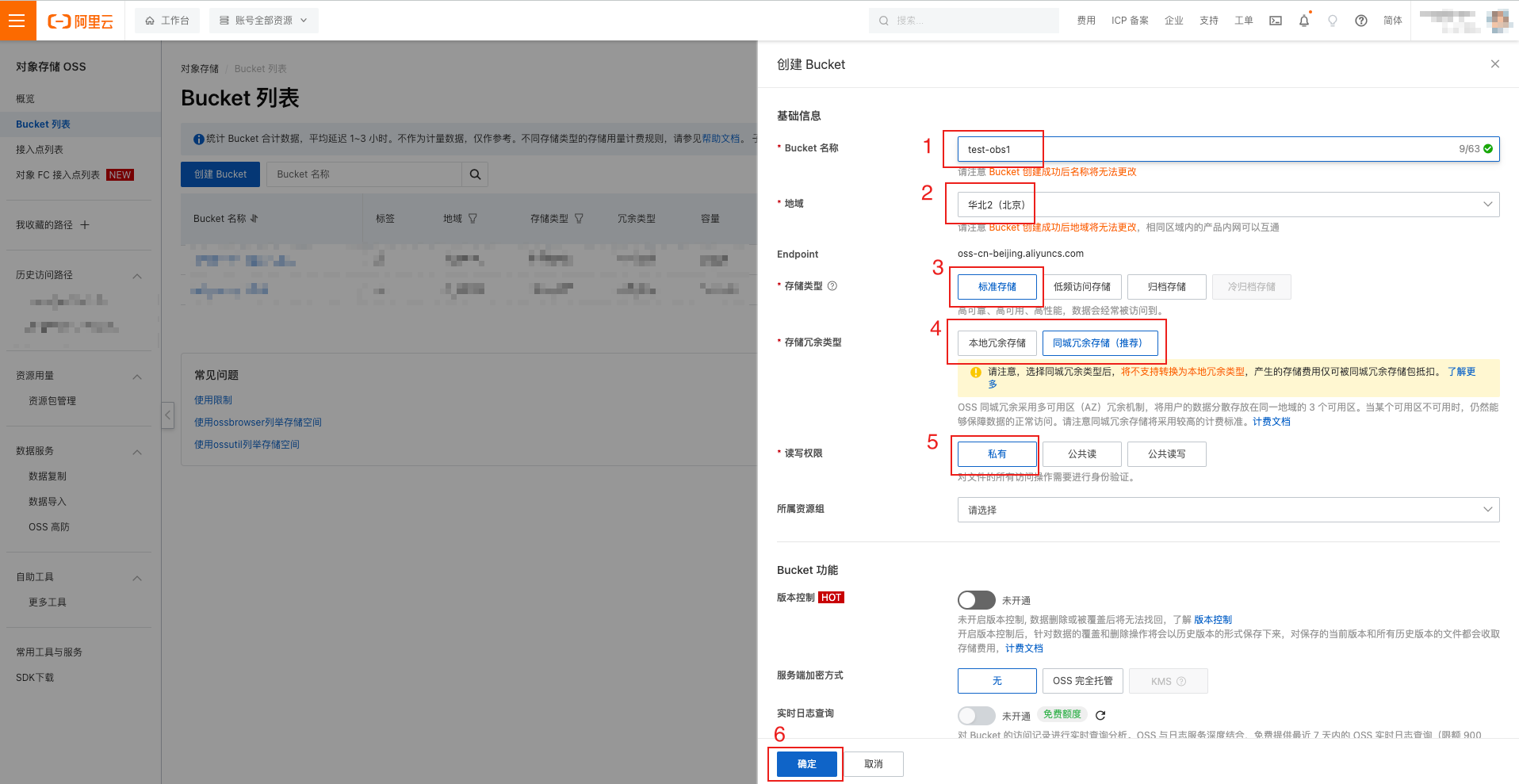Image resolution: width=1519 pixels, height=784 pixels.
Task: Open 接入点列表 in the sidebar
Action: pos(40,150)
